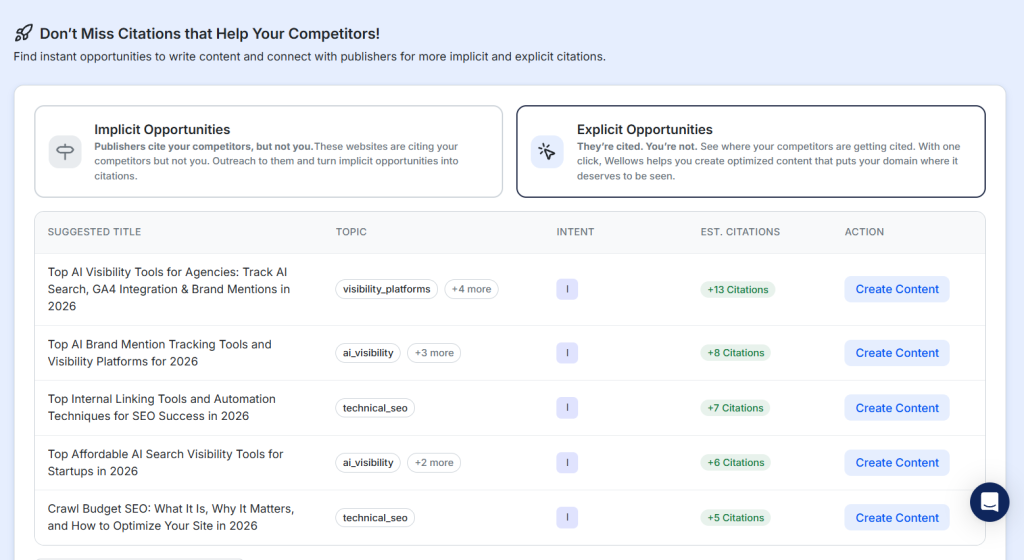The image size is (1024, 560).
Task: Click the intent badge for Internal Linking Tools row
Action: 567,408
